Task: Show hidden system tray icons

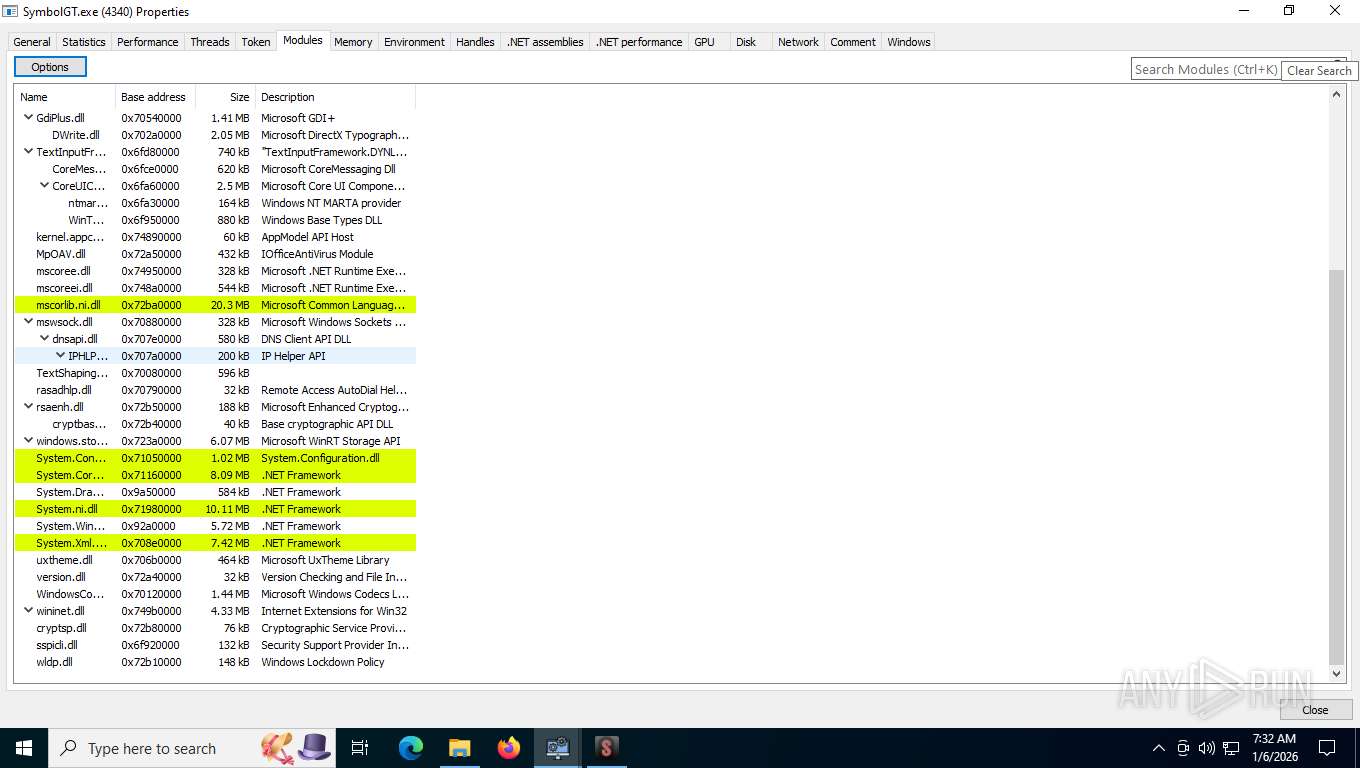Action: click(1159, 748)
